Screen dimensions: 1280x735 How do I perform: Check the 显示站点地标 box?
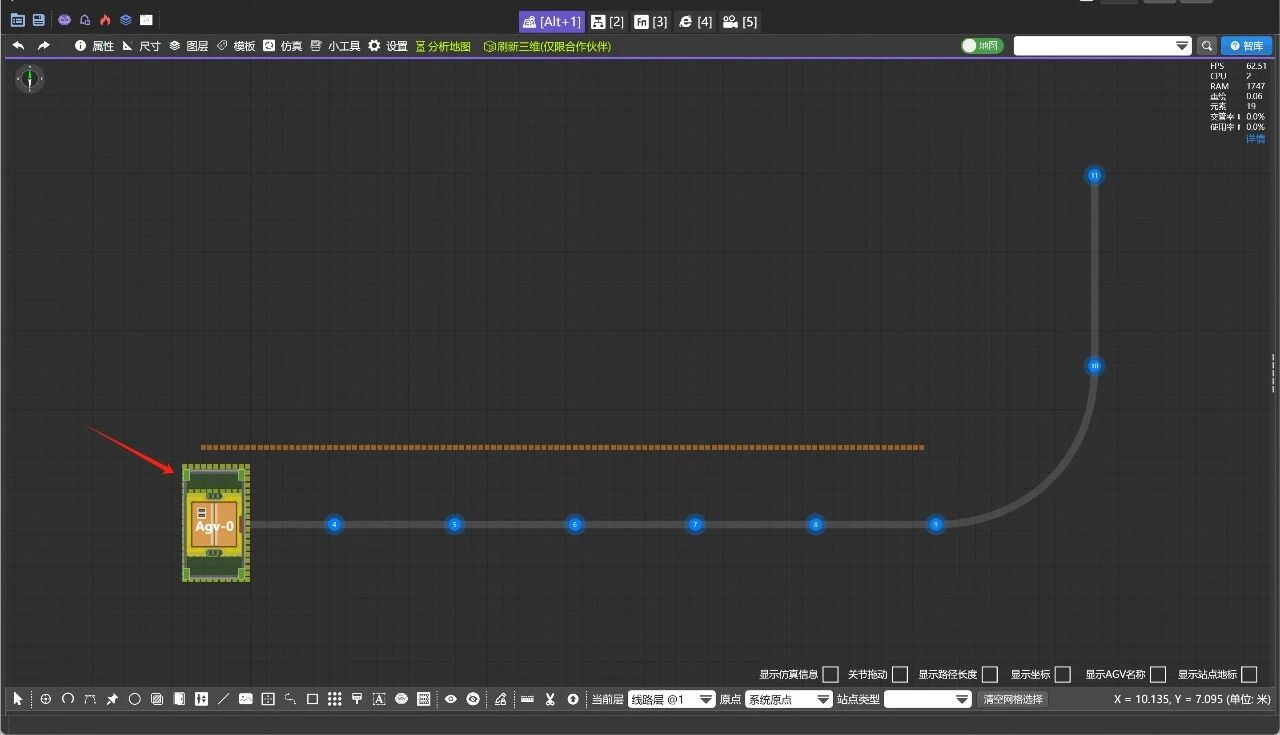point(1249,675)
